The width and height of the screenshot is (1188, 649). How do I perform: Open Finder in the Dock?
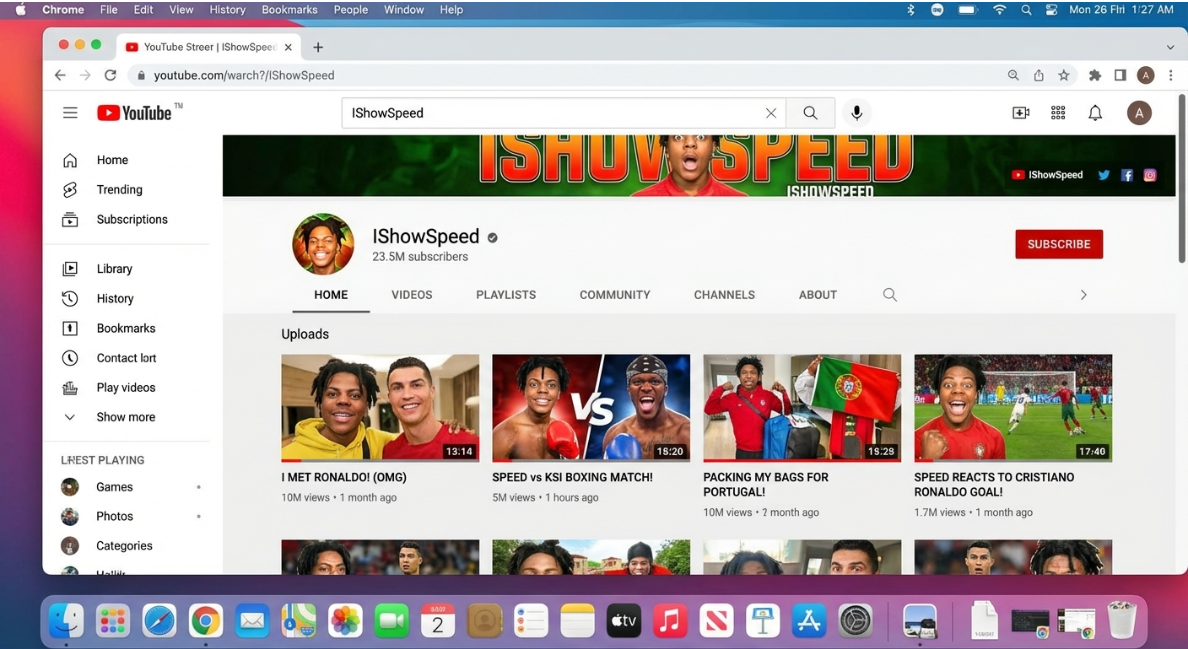(67, 622)
